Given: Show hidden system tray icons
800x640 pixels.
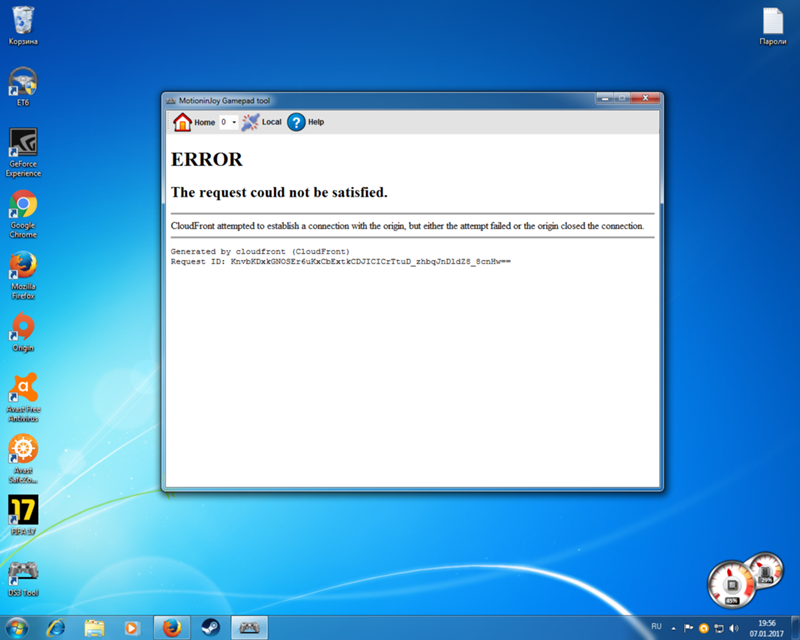Looking at the screenshot, I should tap(673, 628).
